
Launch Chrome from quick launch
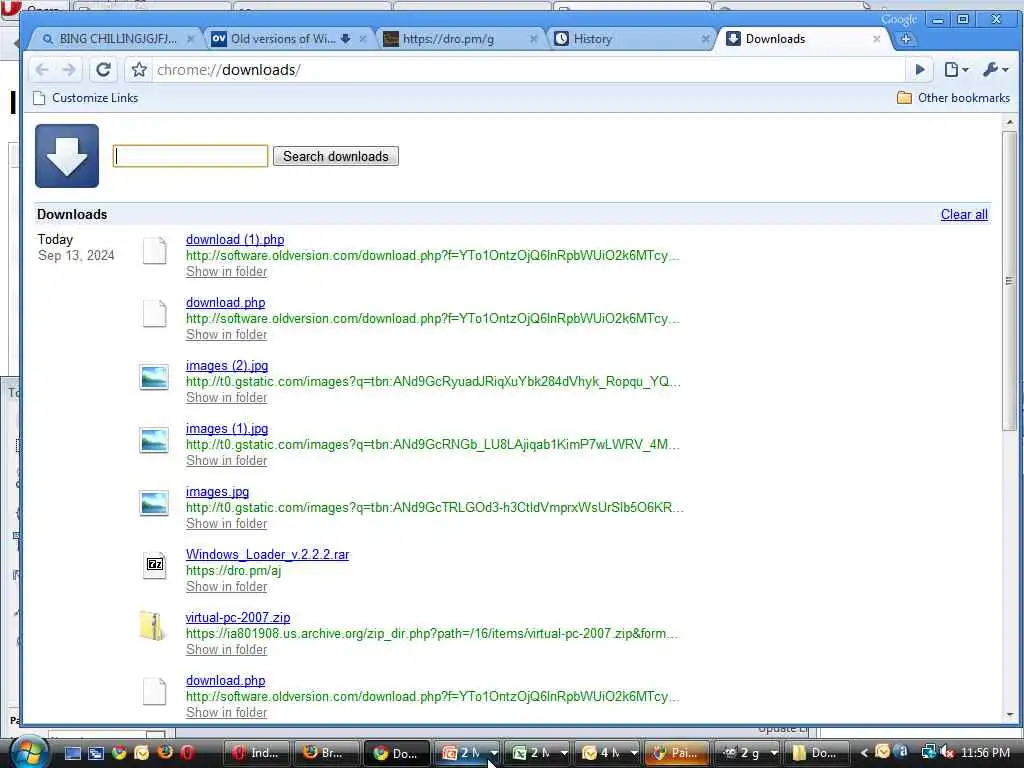pos(119,753)
